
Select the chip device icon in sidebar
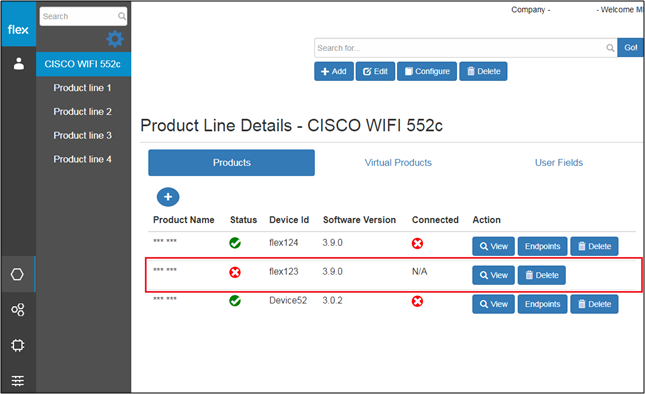pos(18,345)
